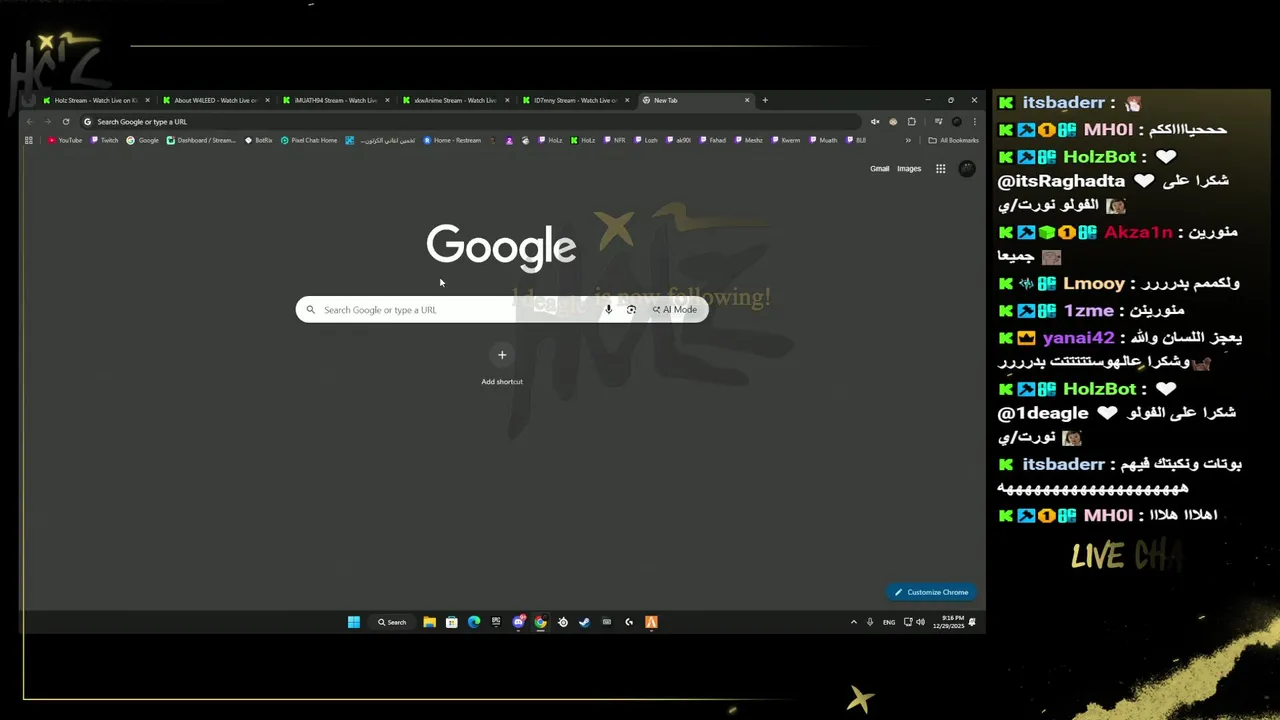Open the Lozh bookmark
Screen dimensions: 1280x720
646,140
